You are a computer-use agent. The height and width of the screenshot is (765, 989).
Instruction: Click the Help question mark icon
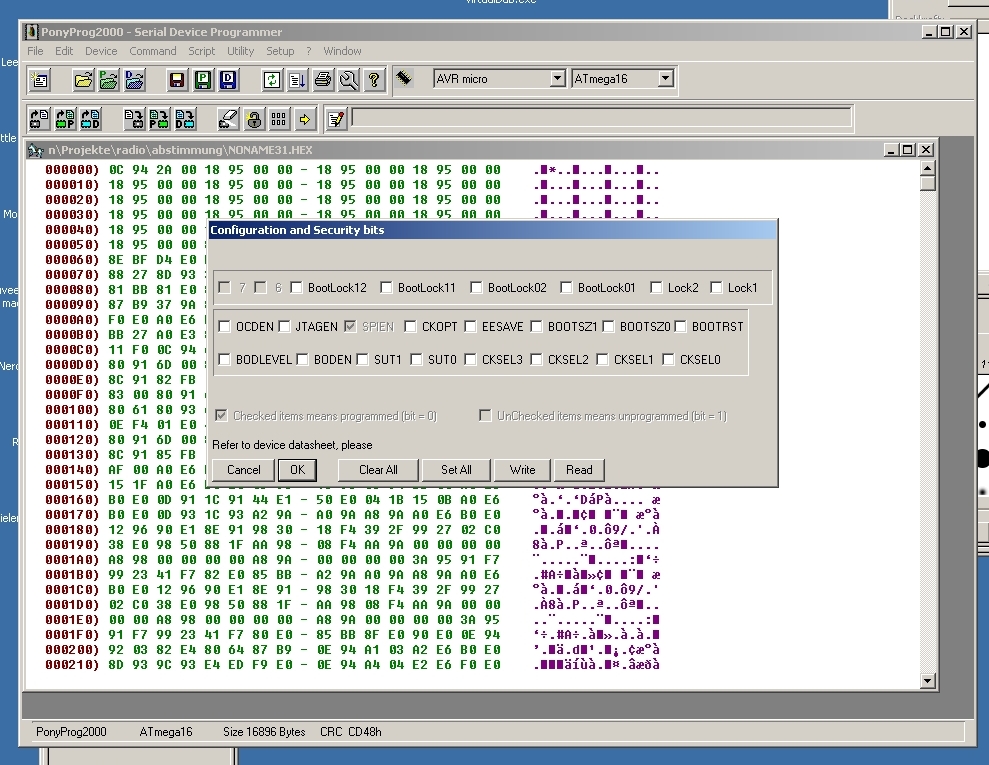pyautogui.click(x=374, y=80)
